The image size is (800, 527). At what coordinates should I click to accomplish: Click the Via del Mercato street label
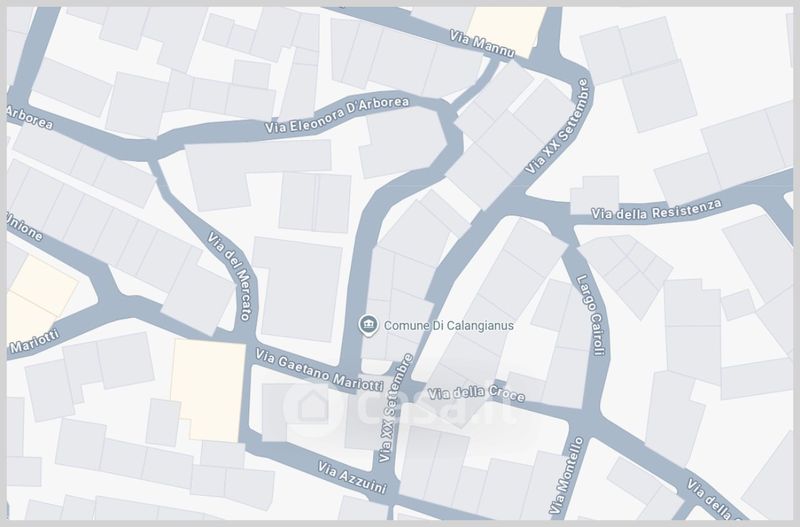pyautogui.click(x=230, y=276)
